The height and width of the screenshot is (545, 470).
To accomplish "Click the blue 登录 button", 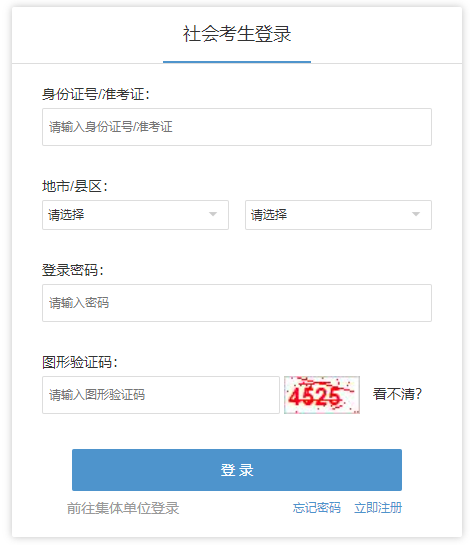I will (x=237, y=470).
